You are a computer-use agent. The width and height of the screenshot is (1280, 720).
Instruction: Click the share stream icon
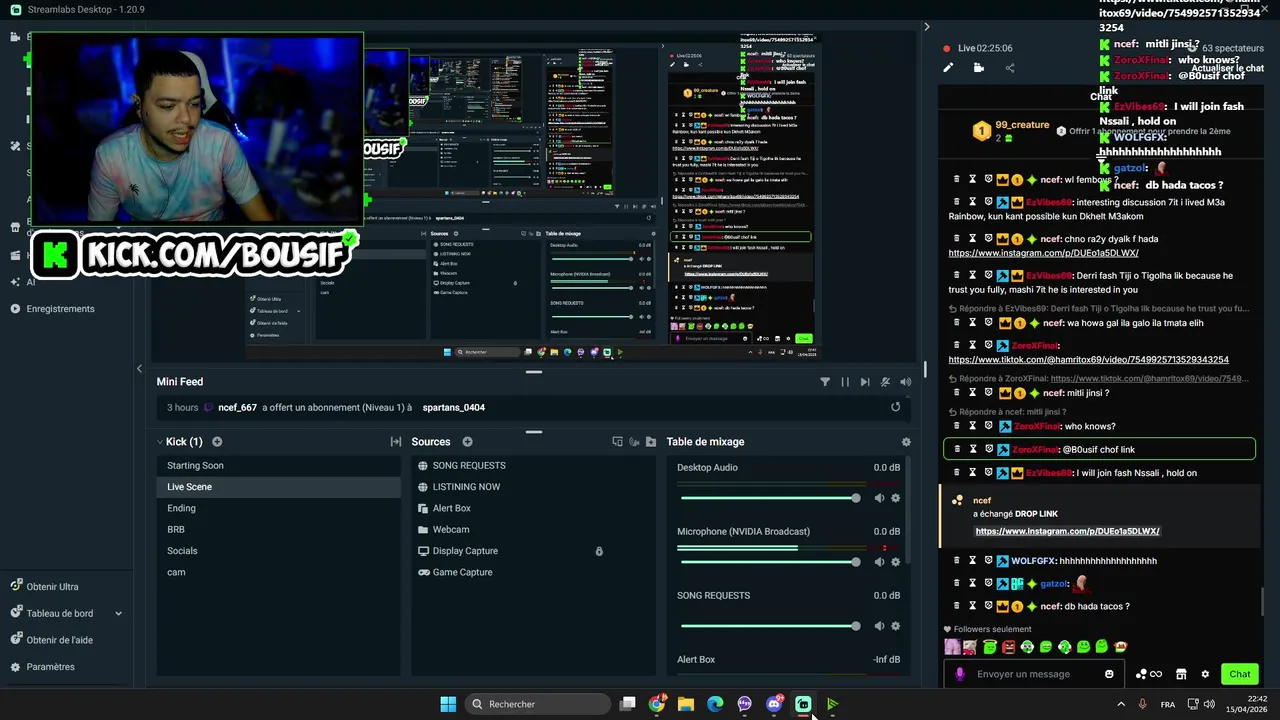1010,68
